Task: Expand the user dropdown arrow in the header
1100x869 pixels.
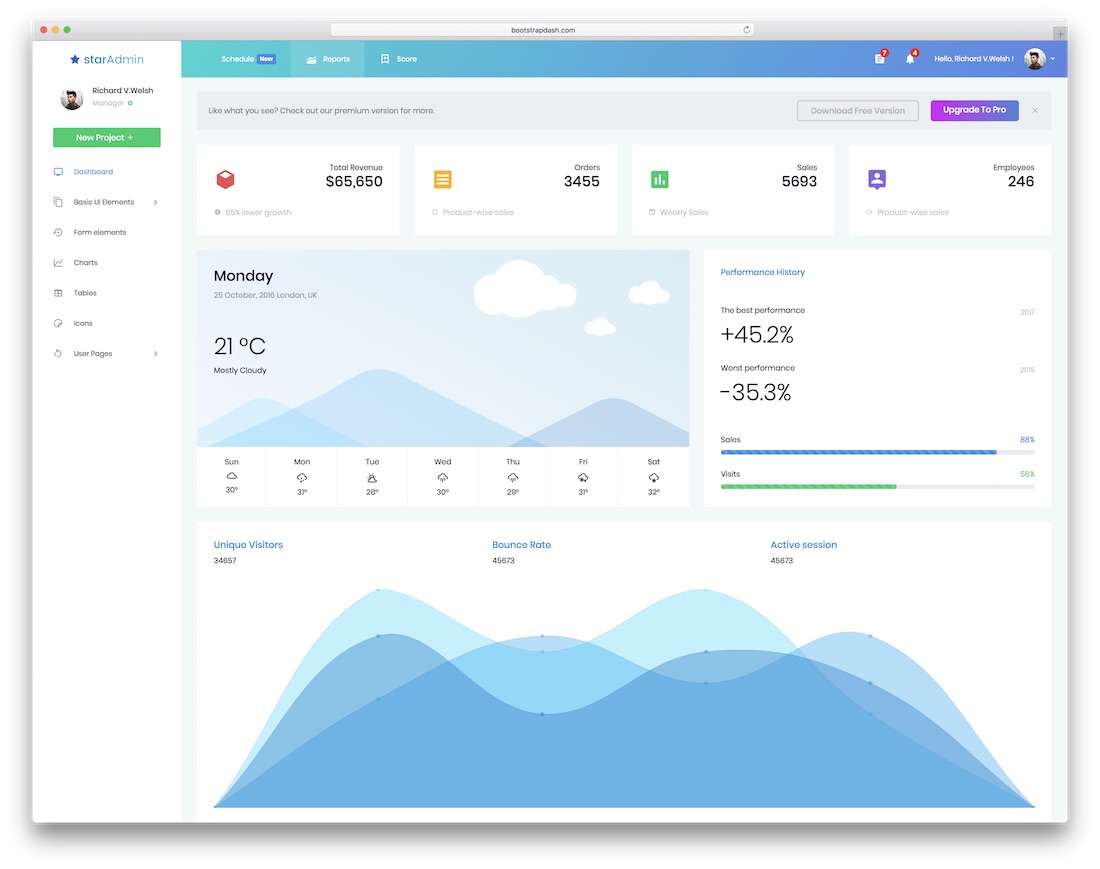Action: [1053, 59]
